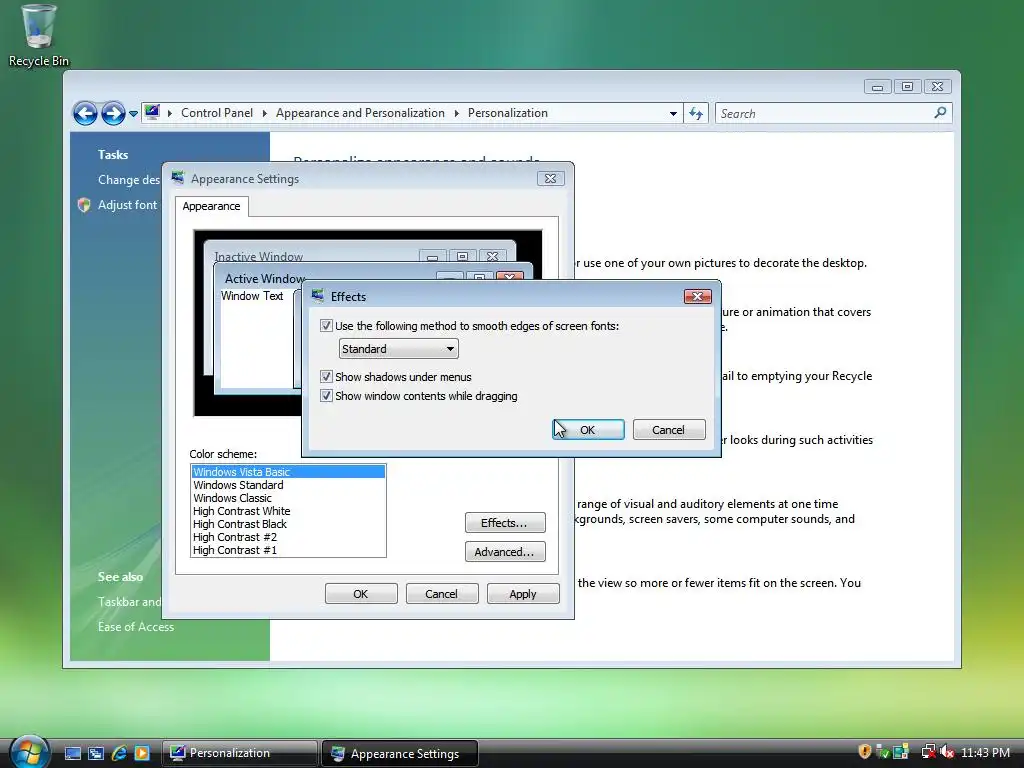Click the security shield tray icon
The width and height of the screenshot is (1024, 768).
coord(865,752)
